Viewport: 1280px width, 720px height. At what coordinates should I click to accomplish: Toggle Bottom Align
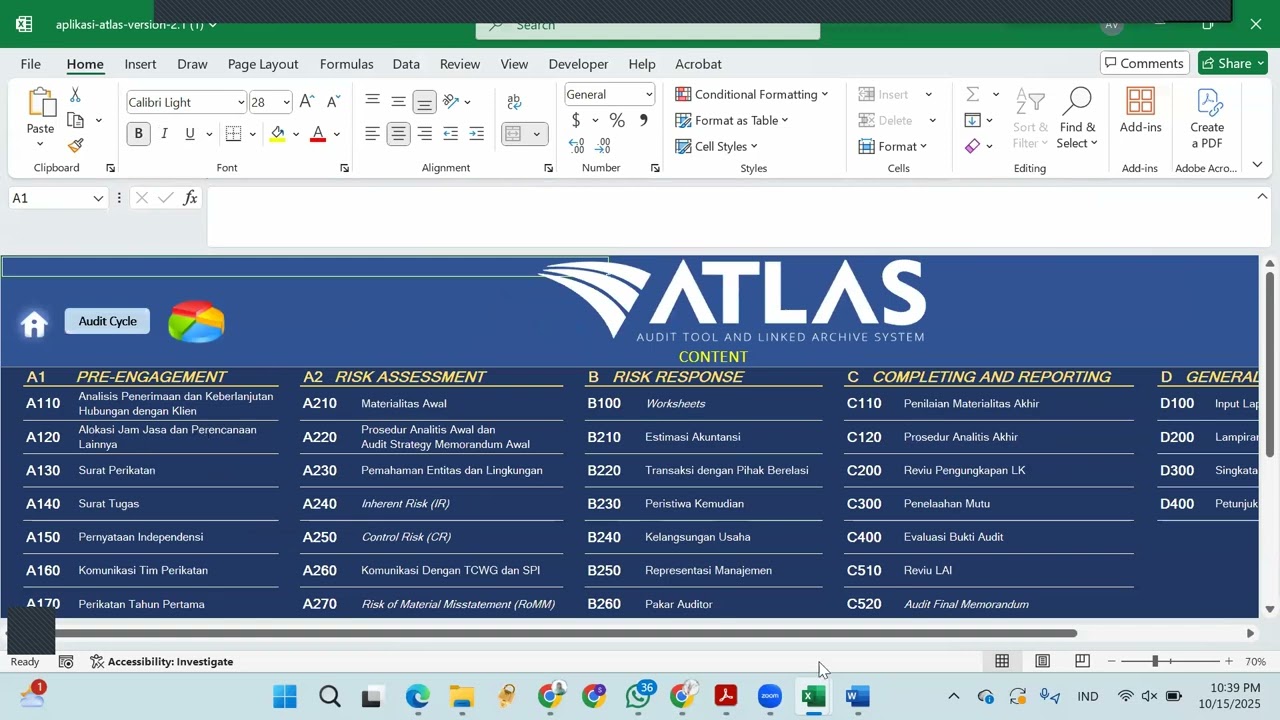(424, 102)
